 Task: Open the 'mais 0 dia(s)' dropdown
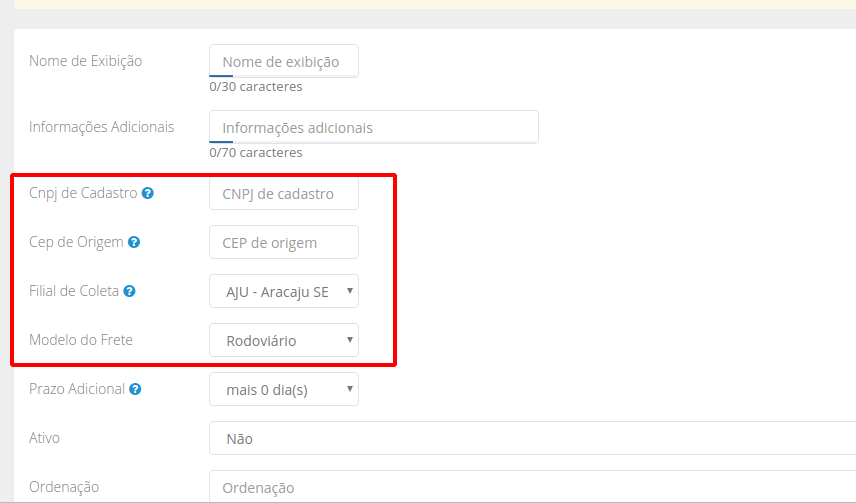[284, 389]
